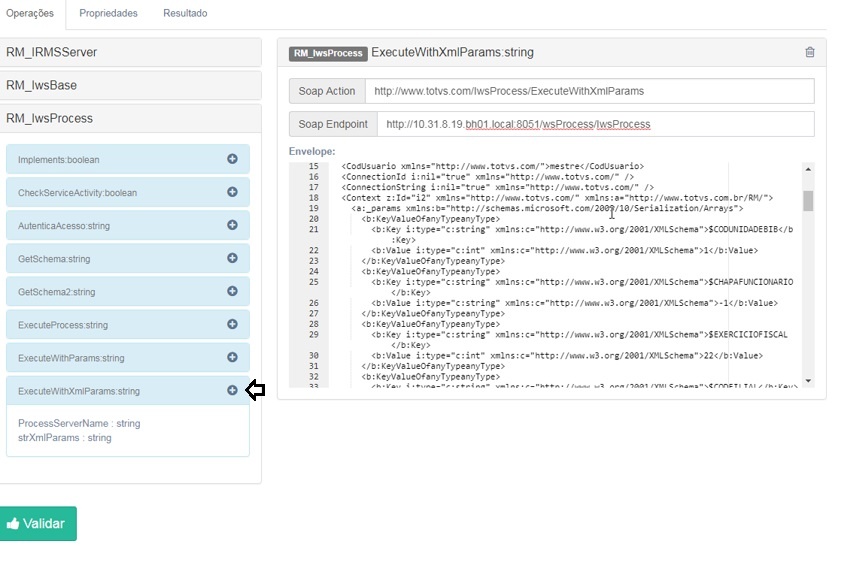Click the Soap Action label

(x=327, y=91)
